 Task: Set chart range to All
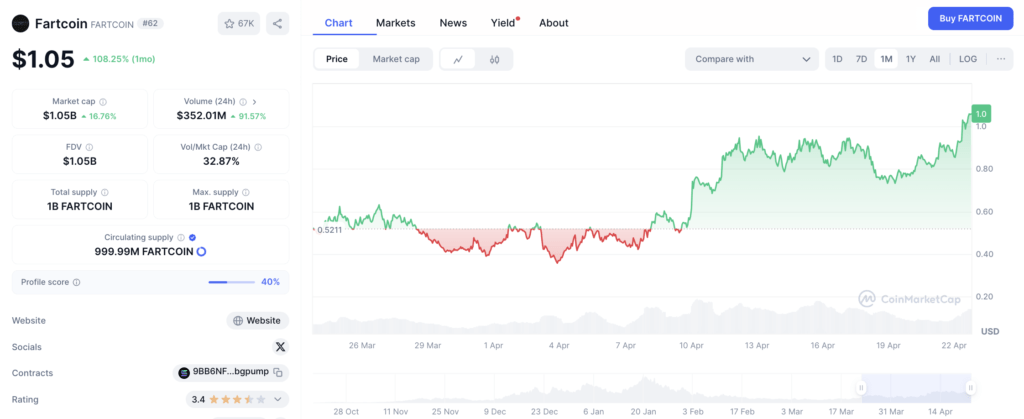[x=935, y=59]
